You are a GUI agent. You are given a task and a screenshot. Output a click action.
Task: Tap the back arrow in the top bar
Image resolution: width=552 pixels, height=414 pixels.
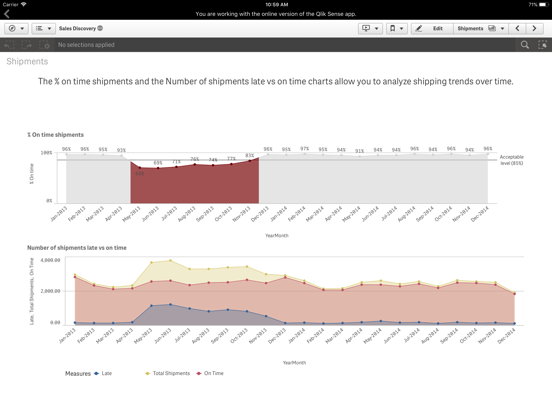[7, 14]
